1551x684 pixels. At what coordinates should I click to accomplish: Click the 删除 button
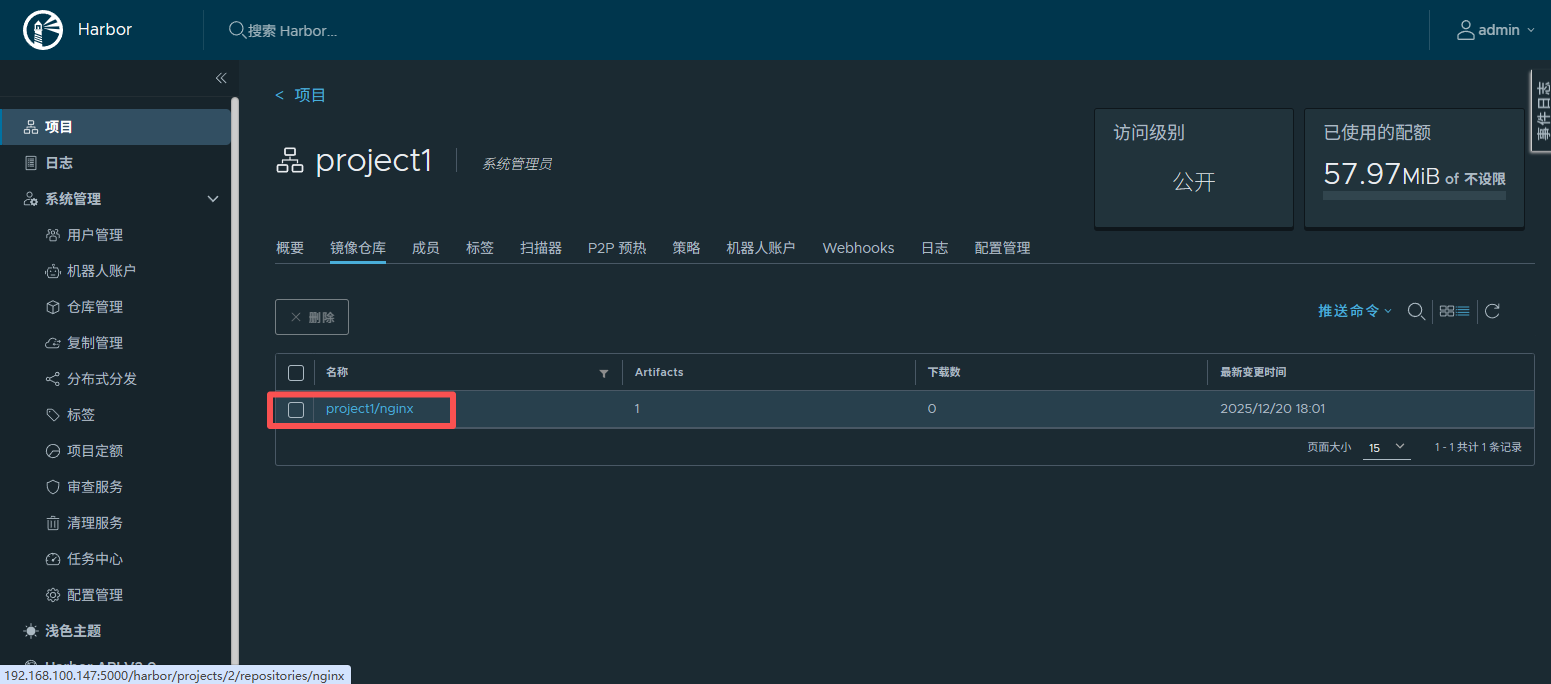point(312,317)
